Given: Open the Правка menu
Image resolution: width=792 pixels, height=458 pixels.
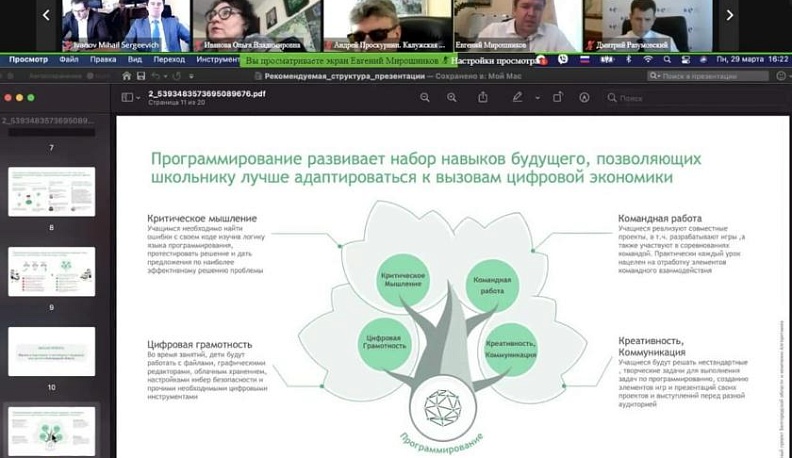Looking at the screenshot, I should 103,60.
